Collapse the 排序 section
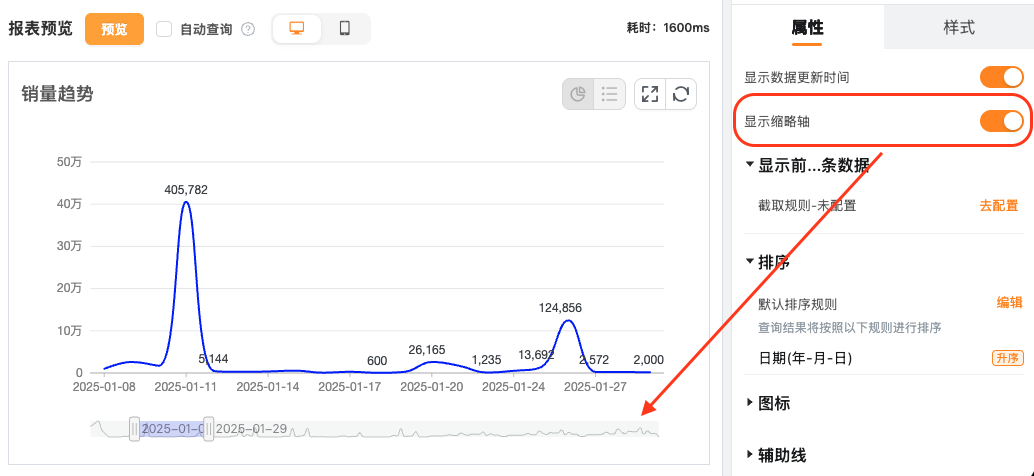 pyautogui.click(x=750, y=262)
